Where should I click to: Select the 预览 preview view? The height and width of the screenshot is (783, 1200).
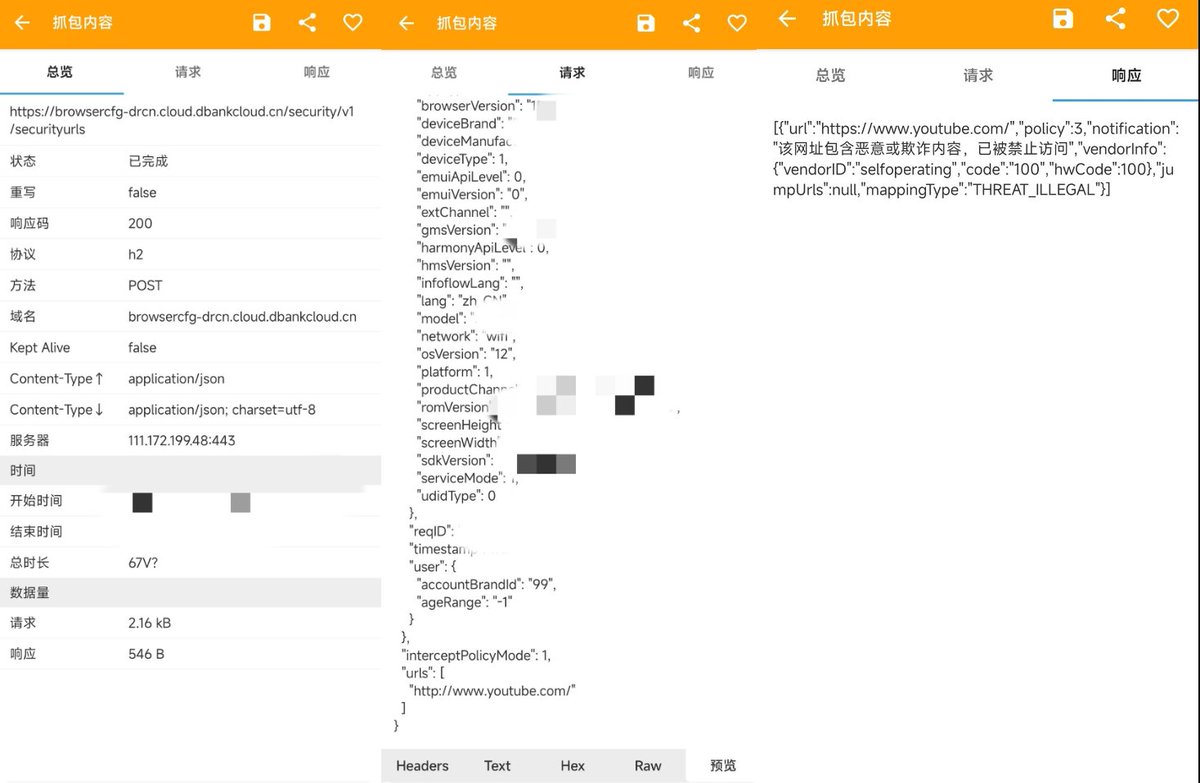click(x=723, y=766)
